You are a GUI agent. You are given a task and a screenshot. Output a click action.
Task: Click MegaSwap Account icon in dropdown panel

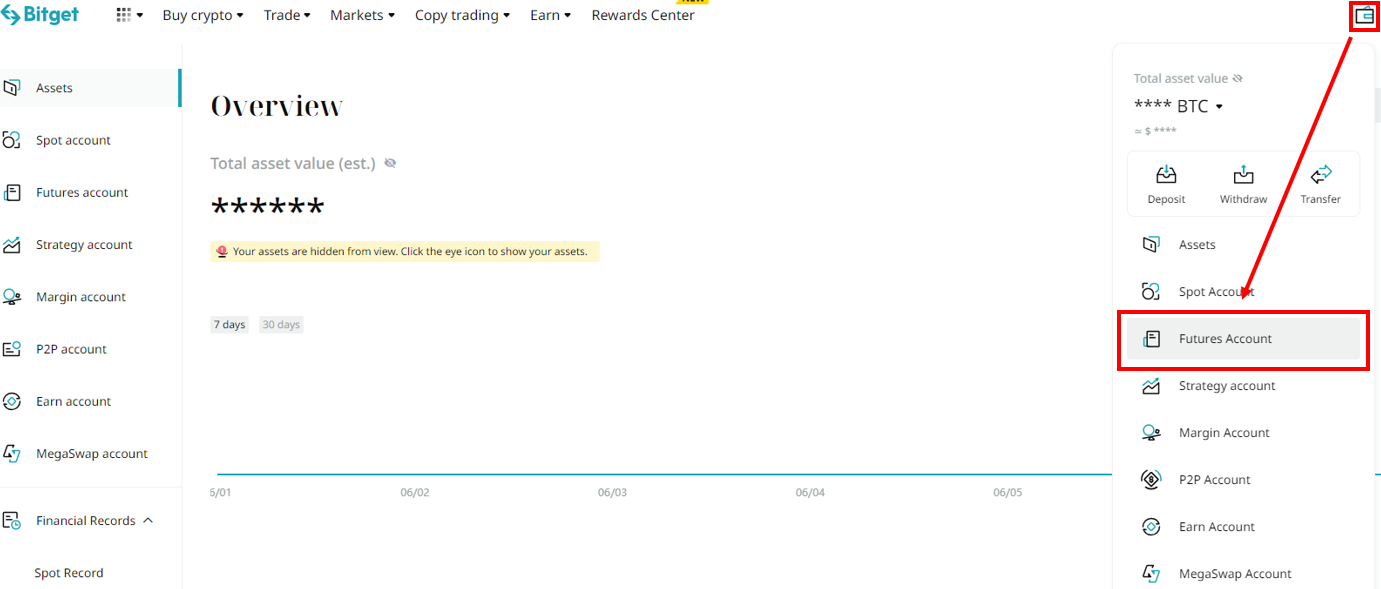pyautogui.click(x=1151, y=574)
